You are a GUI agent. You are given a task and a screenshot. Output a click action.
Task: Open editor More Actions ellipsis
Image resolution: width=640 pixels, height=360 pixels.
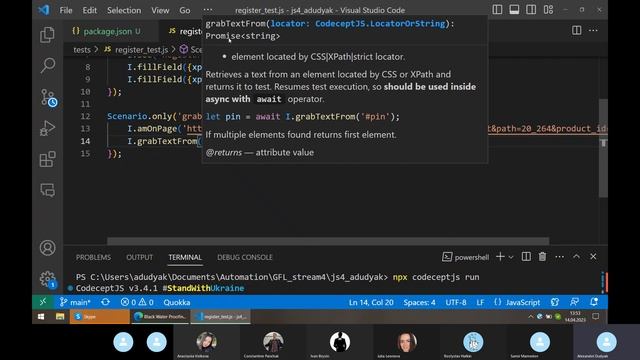coord(593,30)
